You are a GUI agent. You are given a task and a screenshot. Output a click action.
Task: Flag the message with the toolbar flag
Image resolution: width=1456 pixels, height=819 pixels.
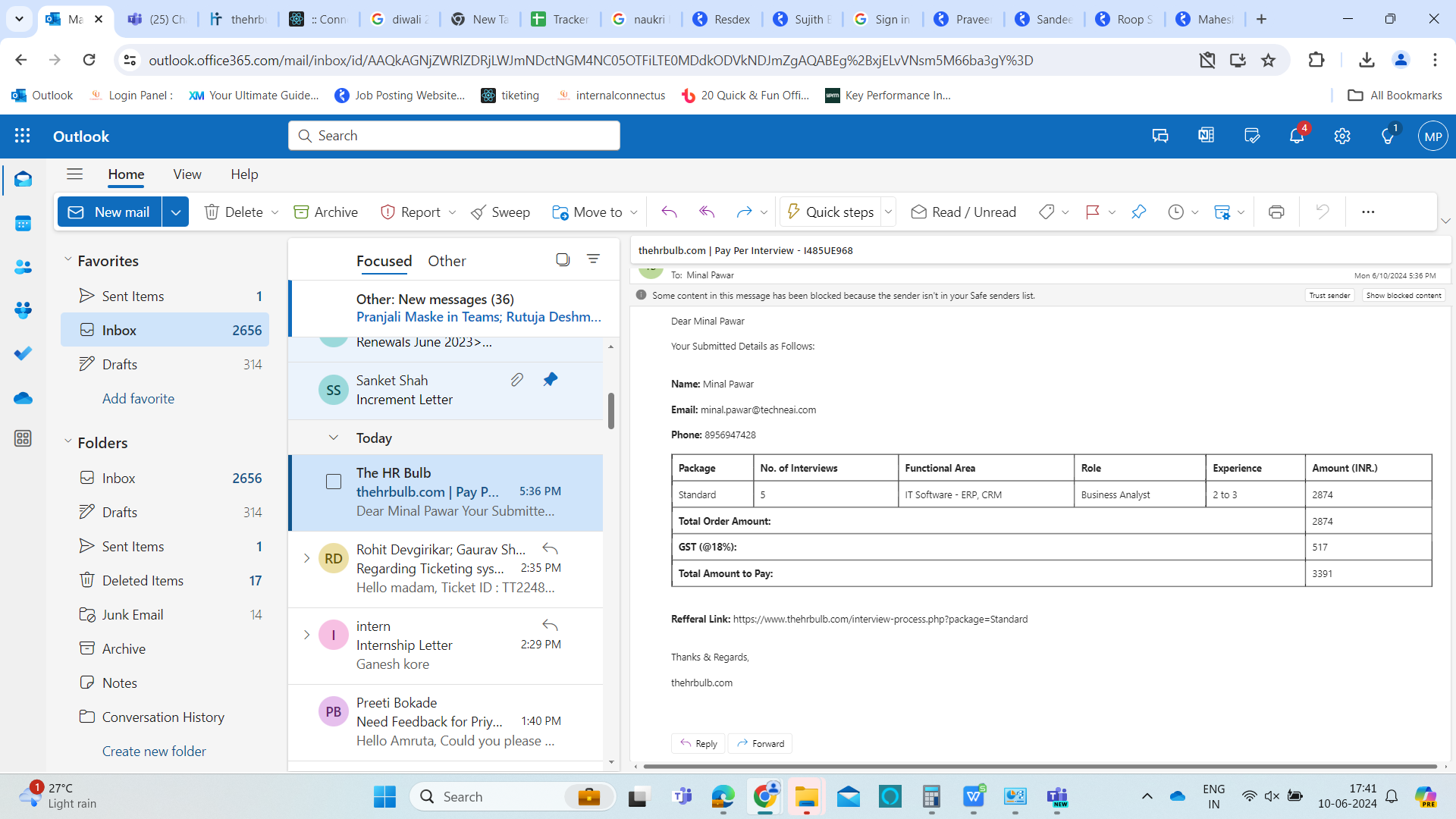1093,212
